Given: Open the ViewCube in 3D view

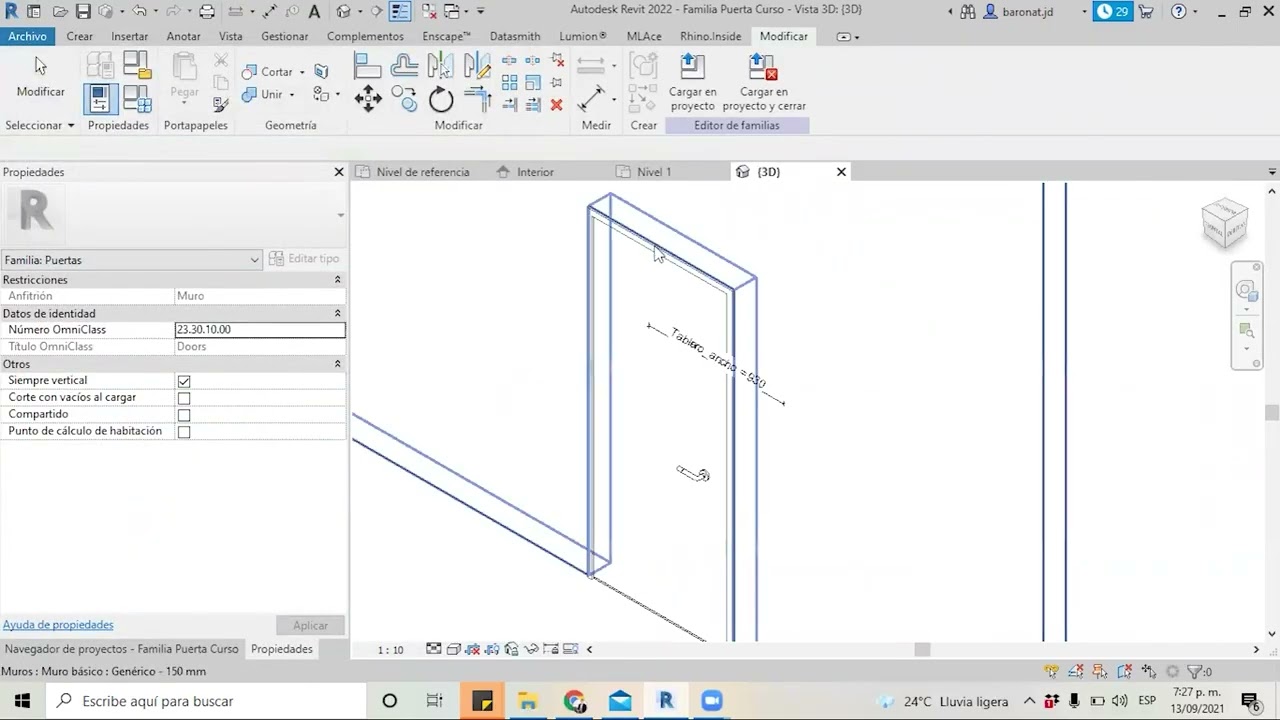Looking at the screenshot, I should click(x=1225, y=223).
